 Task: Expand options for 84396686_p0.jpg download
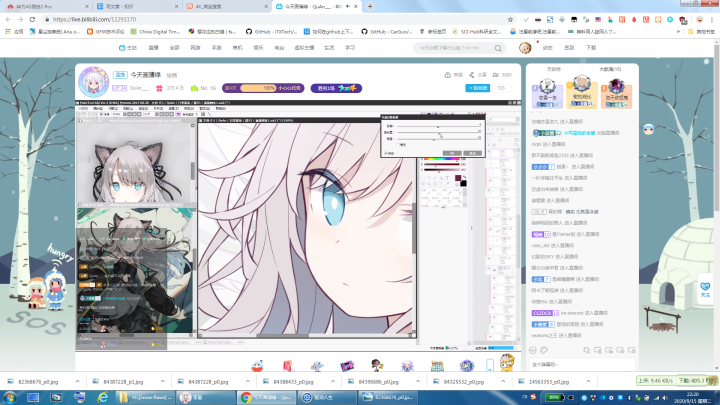click(x=418, y=382)
